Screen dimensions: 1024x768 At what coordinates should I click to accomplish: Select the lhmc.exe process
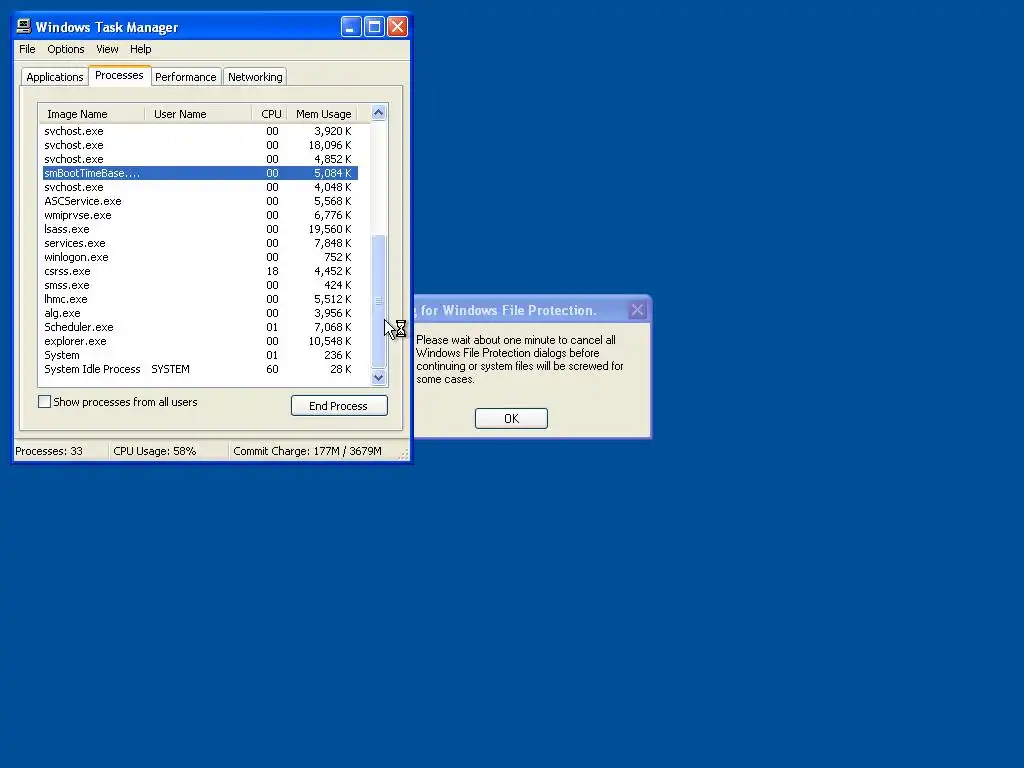(x=200, y=299)
